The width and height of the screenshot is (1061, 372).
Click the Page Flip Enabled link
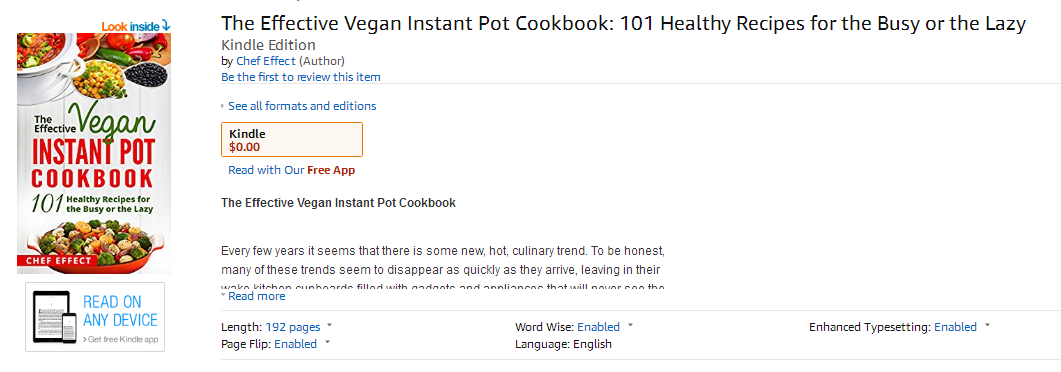pos(295,344)
